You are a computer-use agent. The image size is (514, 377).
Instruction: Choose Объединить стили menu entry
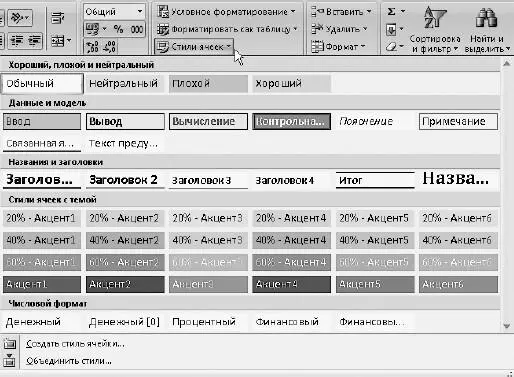pos(69,361)
